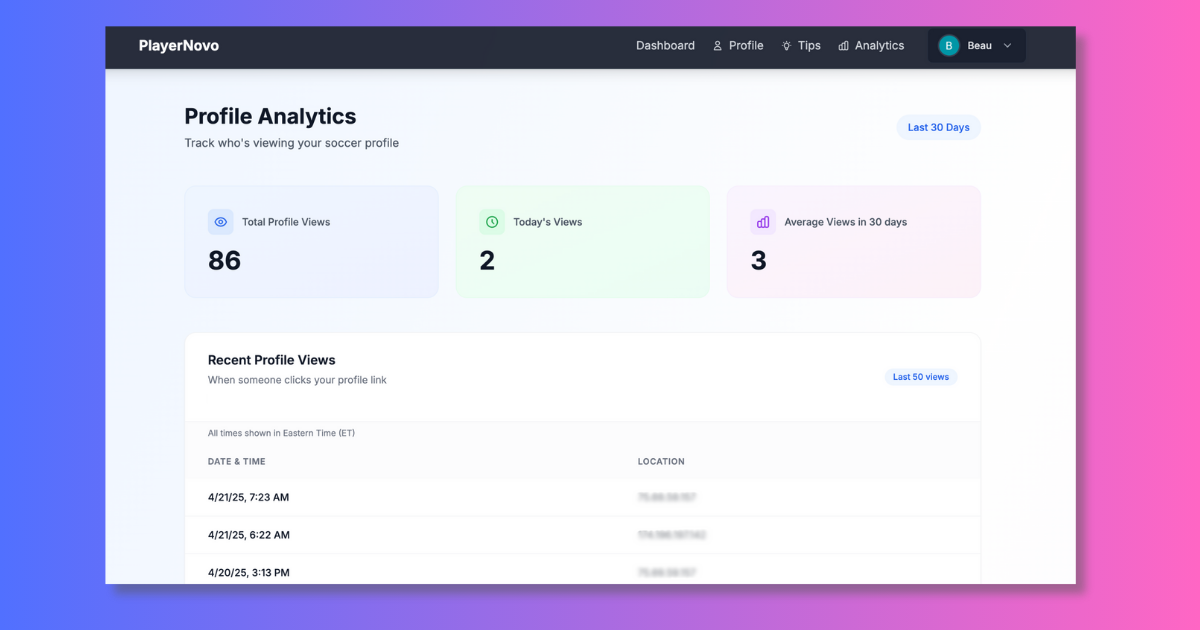Open the Tips section
The width and height of the screenshot is (1200, 630).
coord(809,45)
